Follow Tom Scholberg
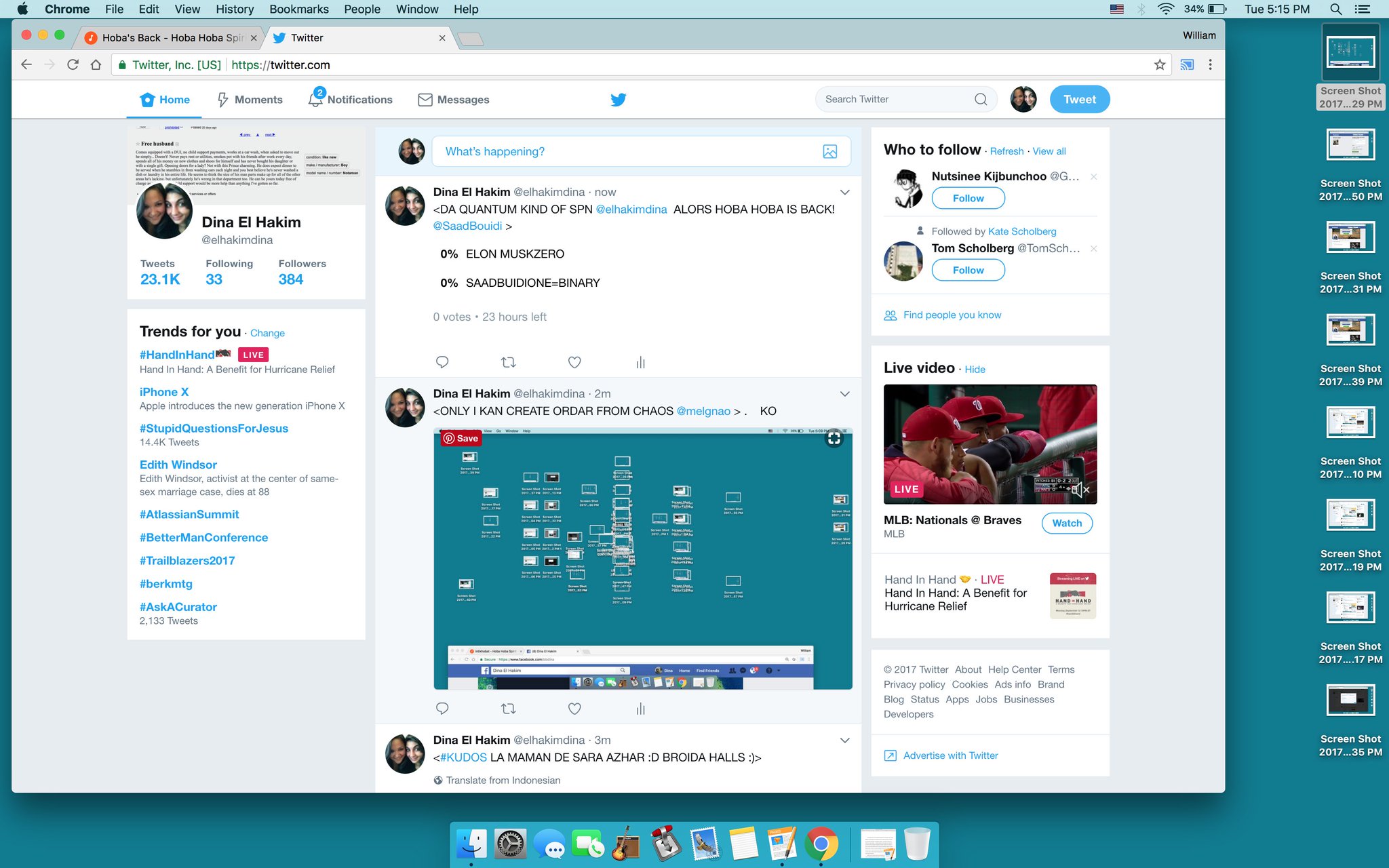The height and width of the screenshot is (868, 1389). (968, 270)
